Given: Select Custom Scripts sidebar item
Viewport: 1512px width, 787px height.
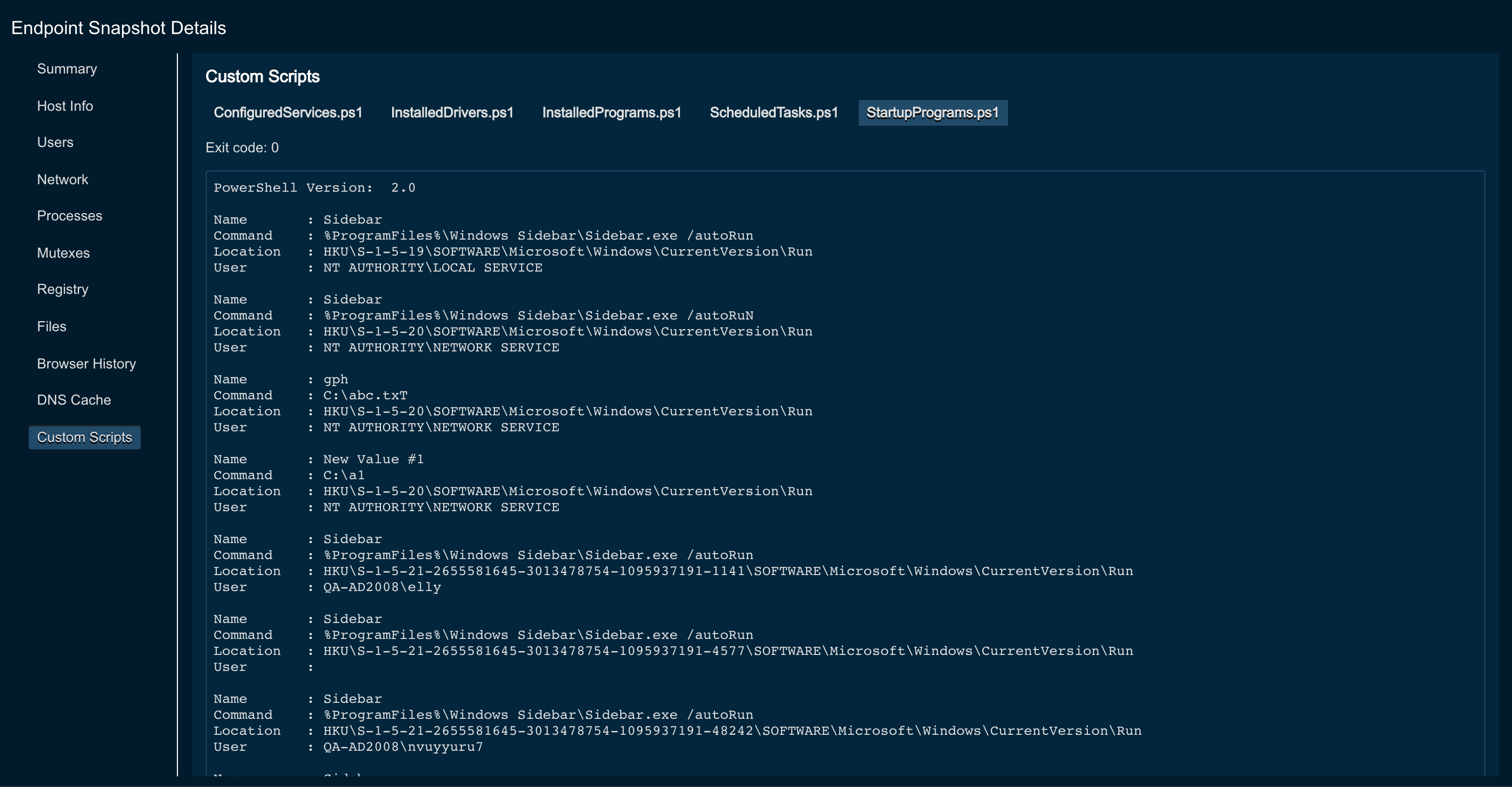Looking at the screenshot, I should click(85, 438).
